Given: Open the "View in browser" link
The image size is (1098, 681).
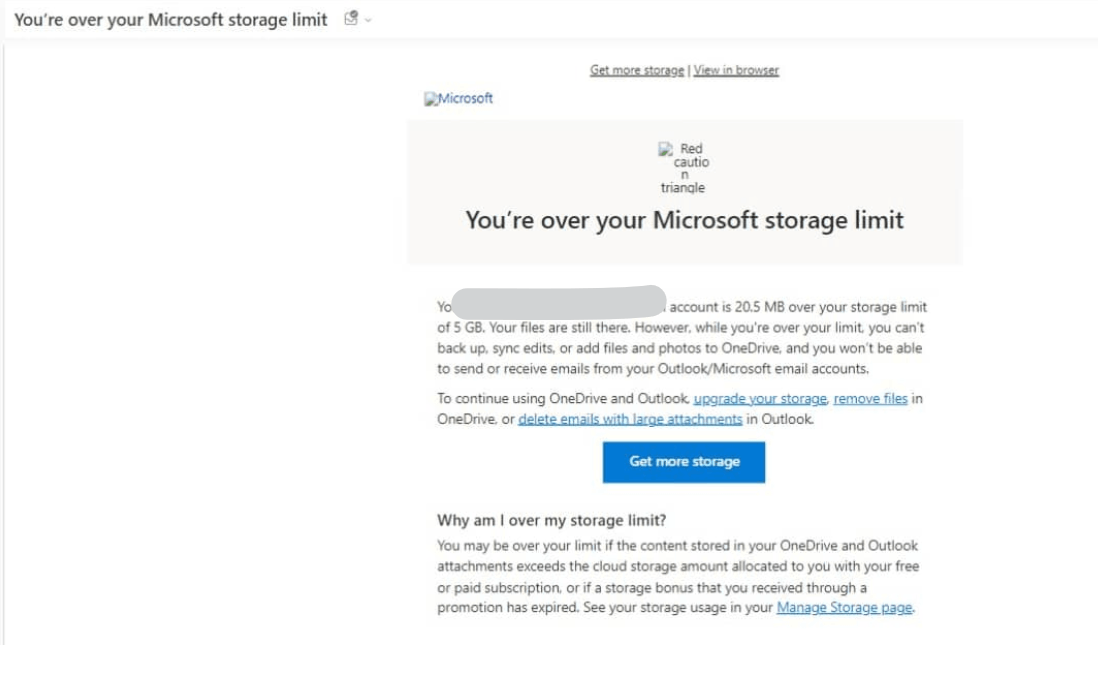Looking at the screenshot, I should [x=736, y=70].
